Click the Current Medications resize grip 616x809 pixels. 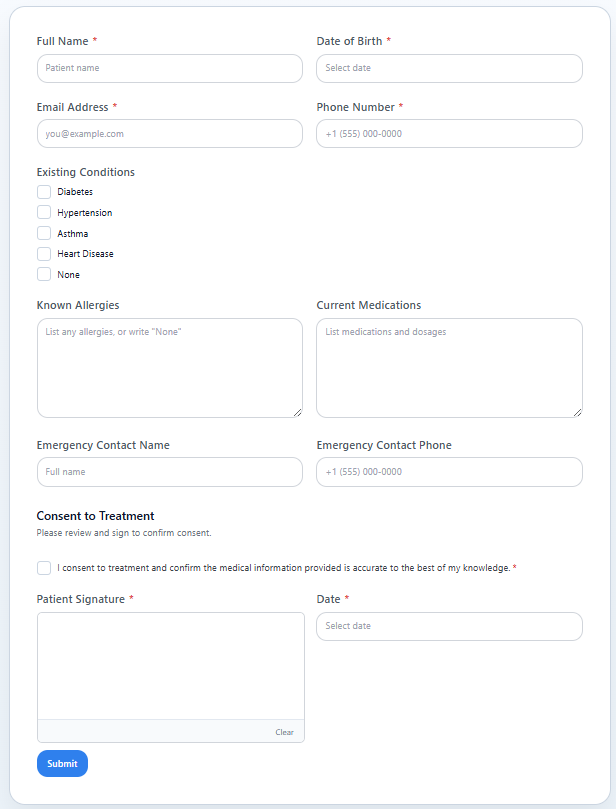click(578, 412)
